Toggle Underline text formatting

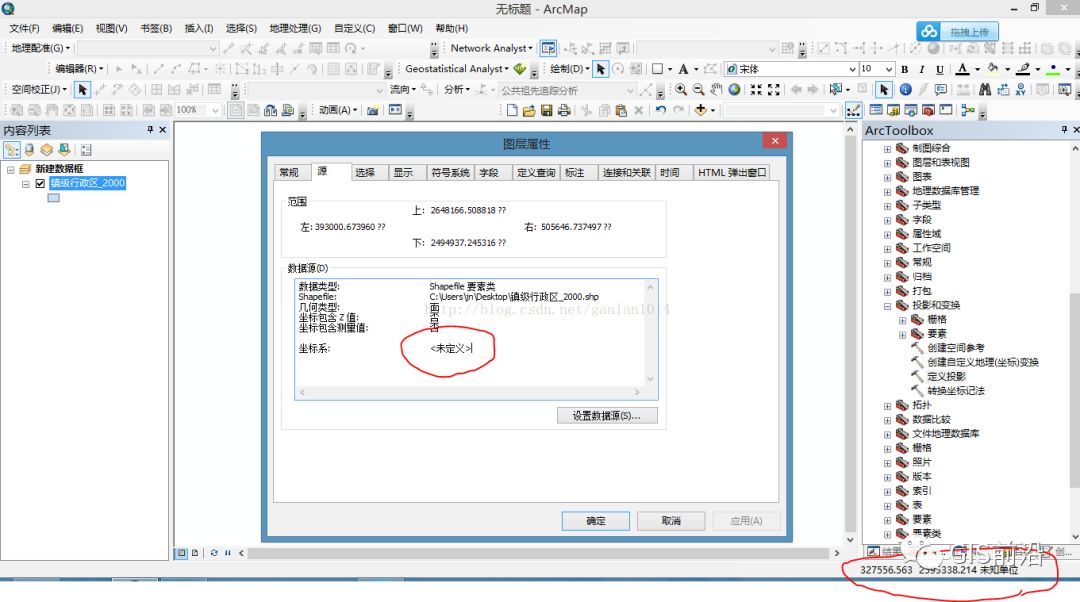(939, 69)
